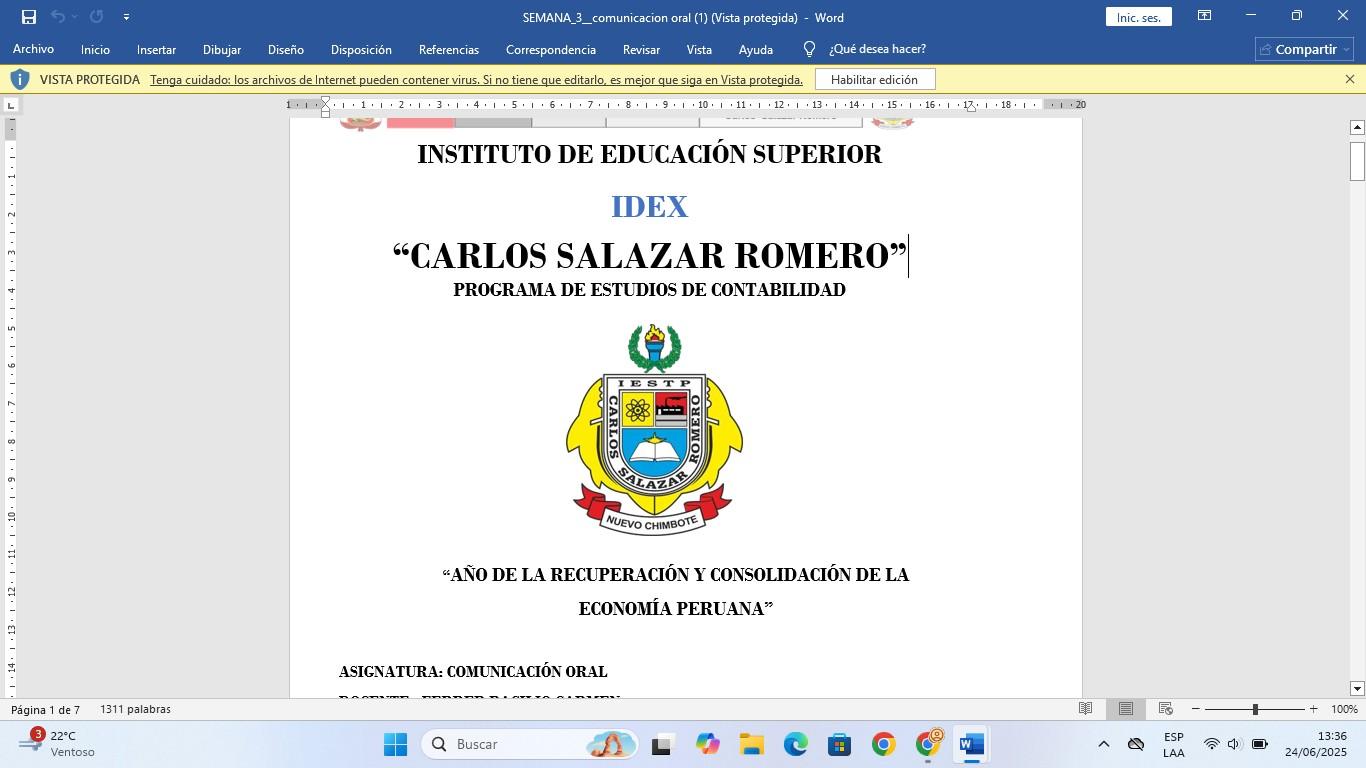1366x768 pixels.
Task: Click the zoom out minus button
Action: 1195,709
